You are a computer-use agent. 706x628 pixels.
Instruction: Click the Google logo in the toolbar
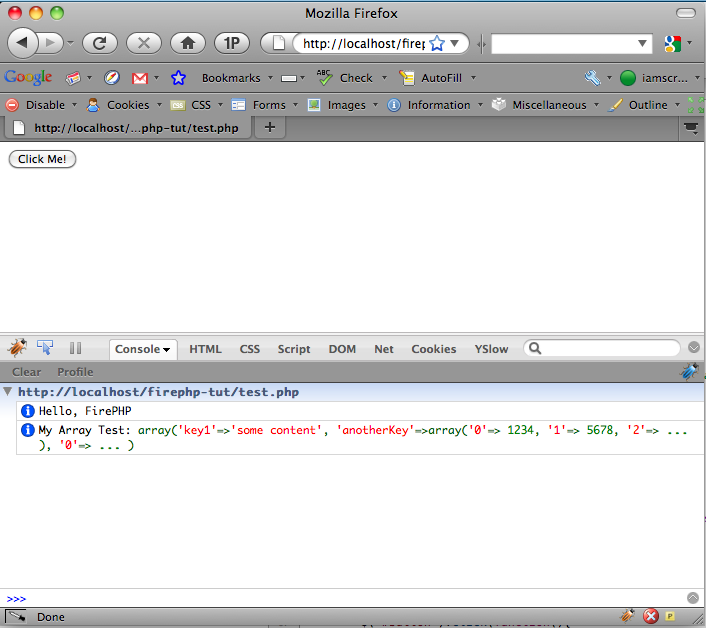28,77
